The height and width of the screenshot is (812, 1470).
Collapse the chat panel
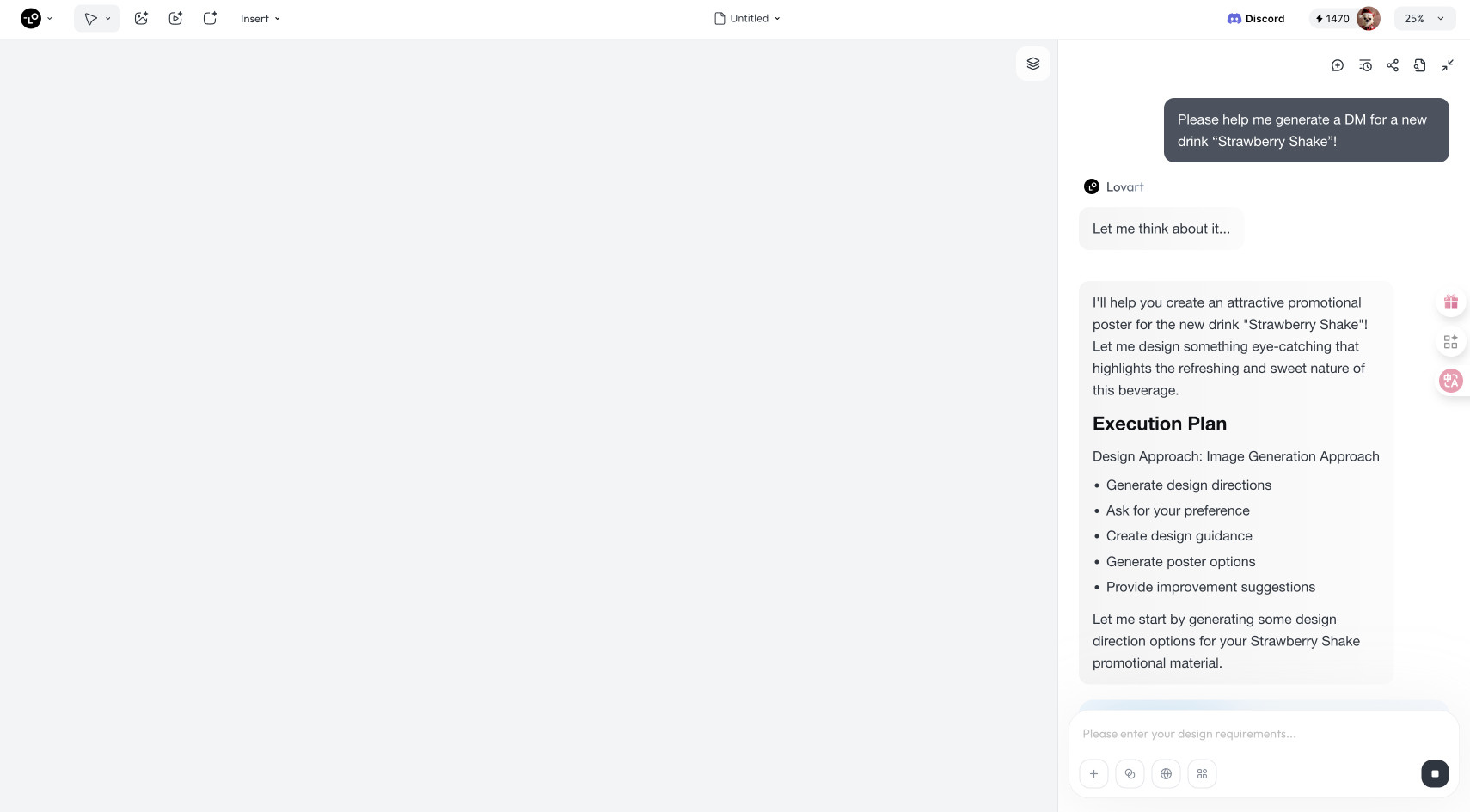pos(1448,65)
